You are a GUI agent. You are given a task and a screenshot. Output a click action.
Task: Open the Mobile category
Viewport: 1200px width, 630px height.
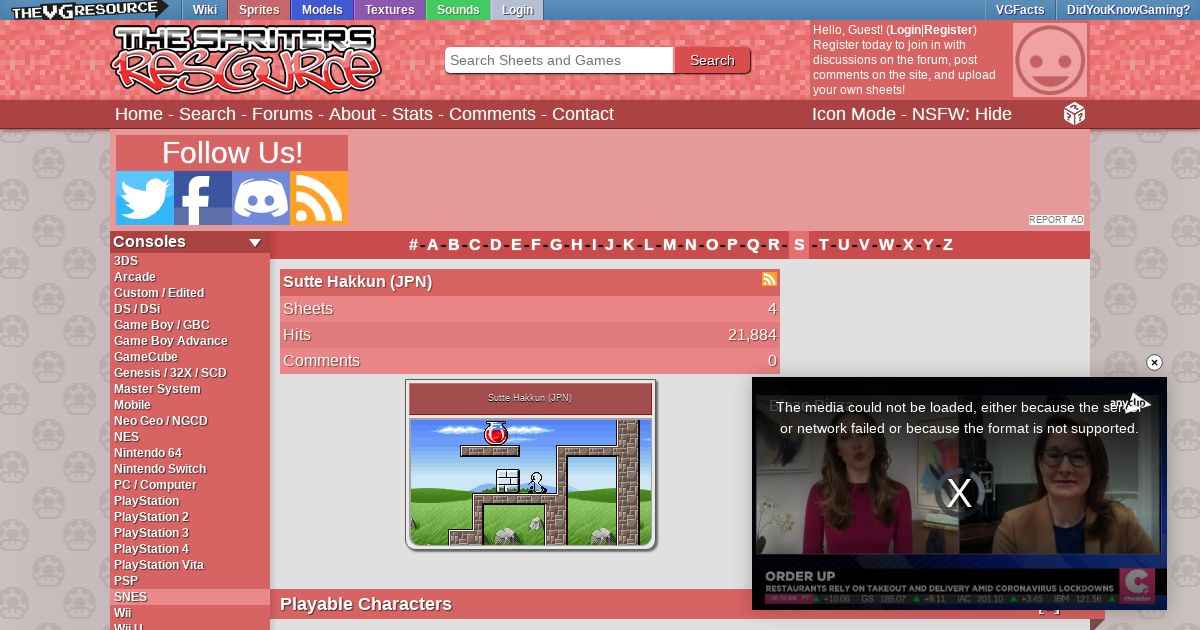click(x=190, y=405)
